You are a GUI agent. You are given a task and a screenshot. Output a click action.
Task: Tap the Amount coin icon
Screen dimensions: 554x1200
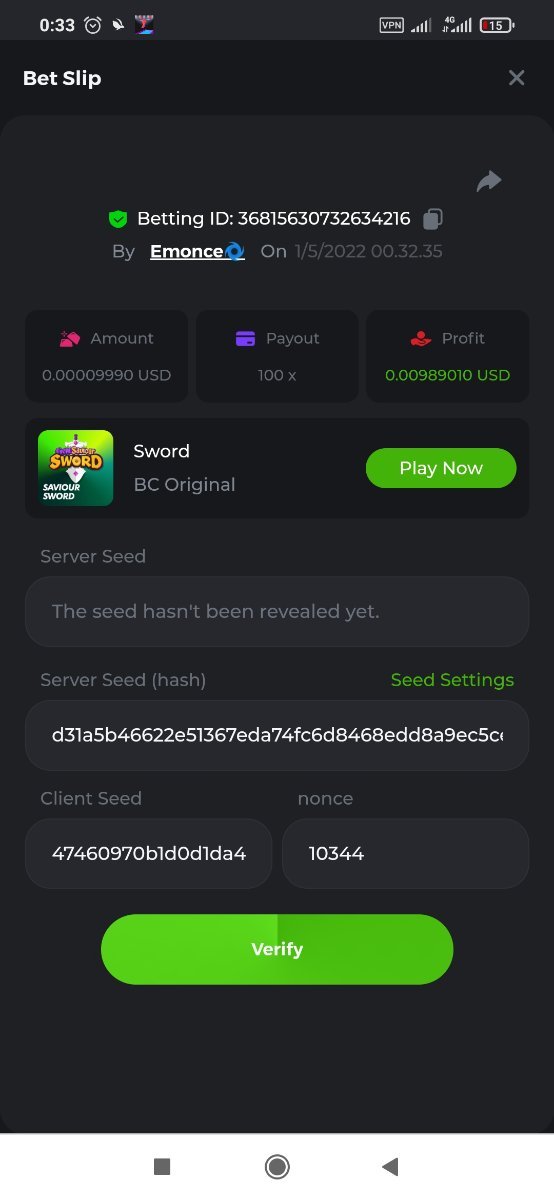69,339
